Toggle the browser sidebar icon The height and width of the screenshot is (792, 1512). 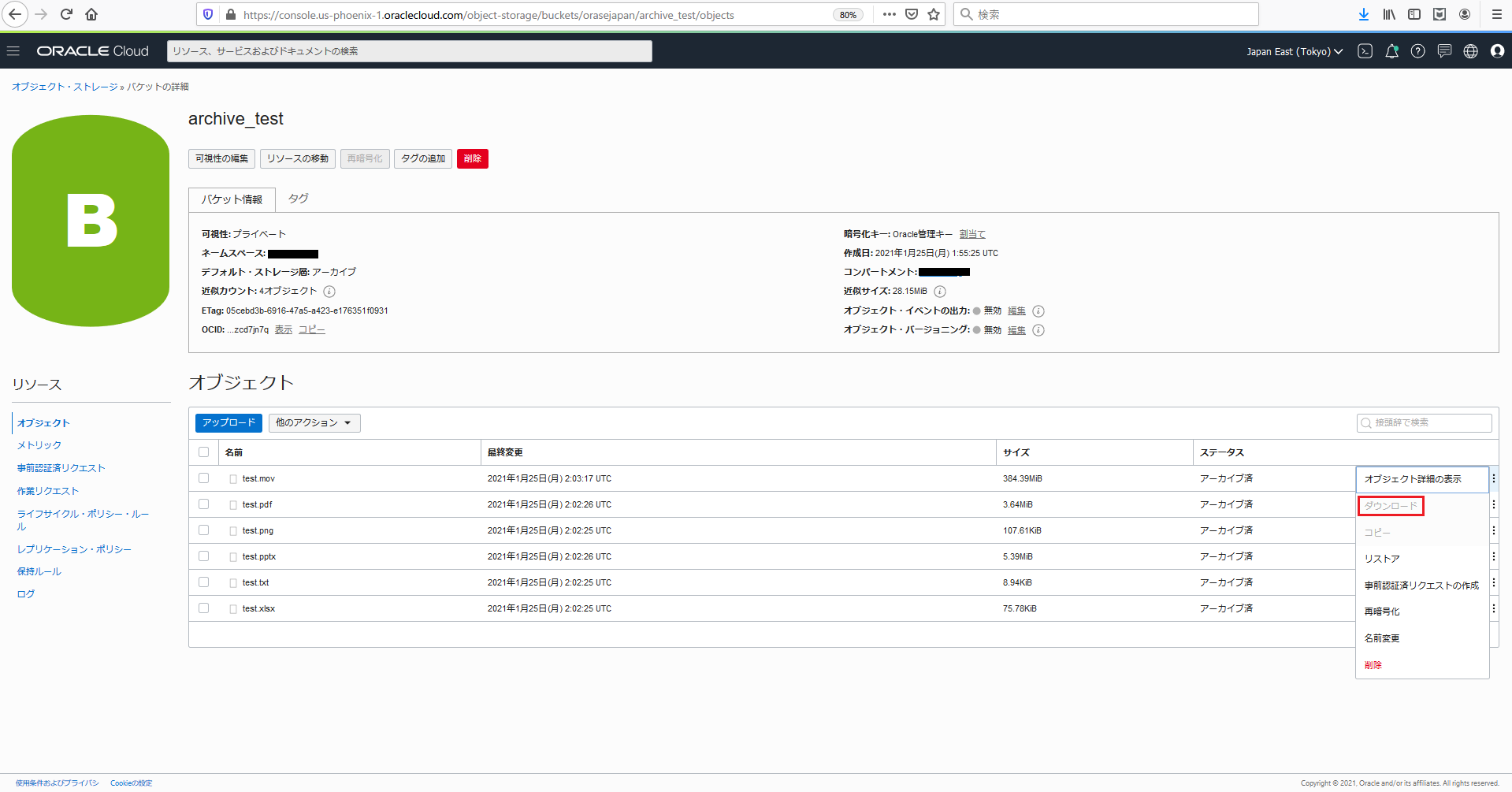tap(1414, 14)
